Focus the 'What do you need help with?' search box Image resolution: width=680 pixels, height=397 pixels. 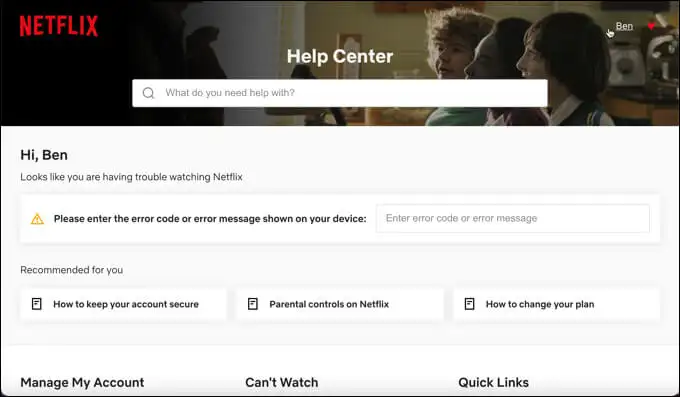(340, 93)
